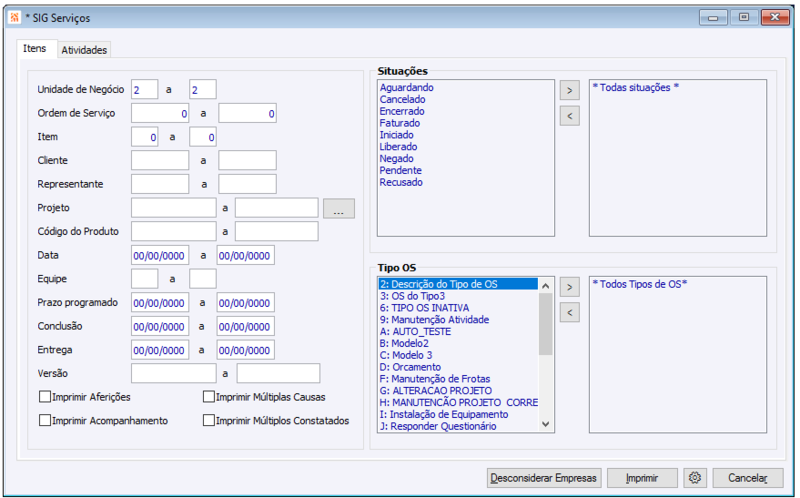Select '6: TIPO OS INATIVA' row

458,308
